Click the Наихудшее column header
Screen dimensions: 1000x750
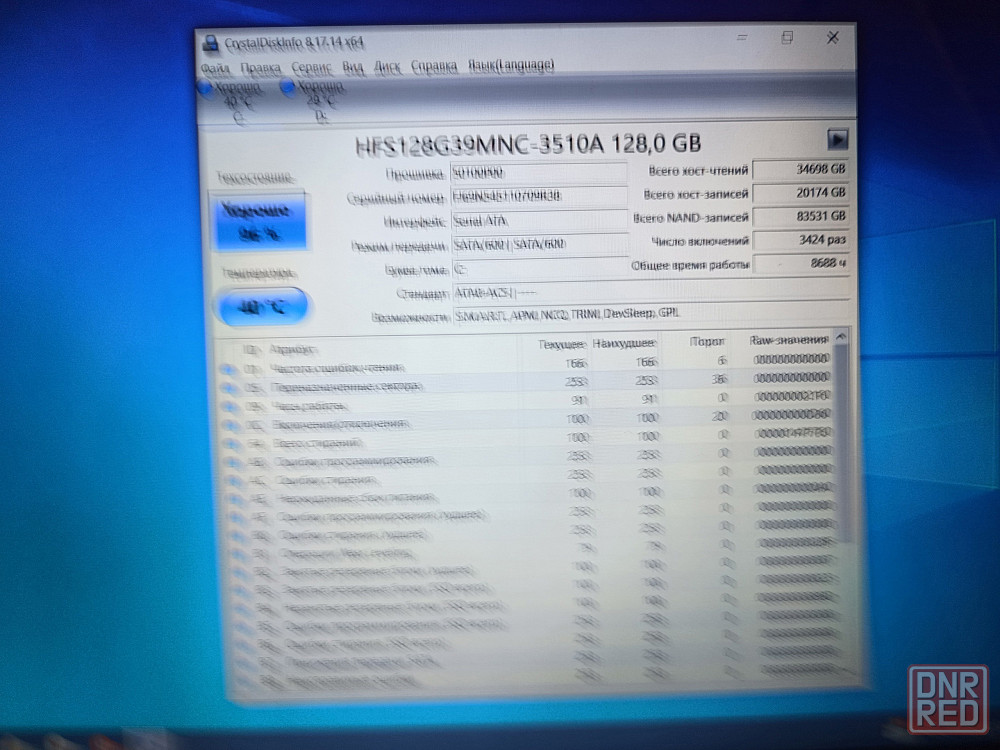[x=624, y=343]
